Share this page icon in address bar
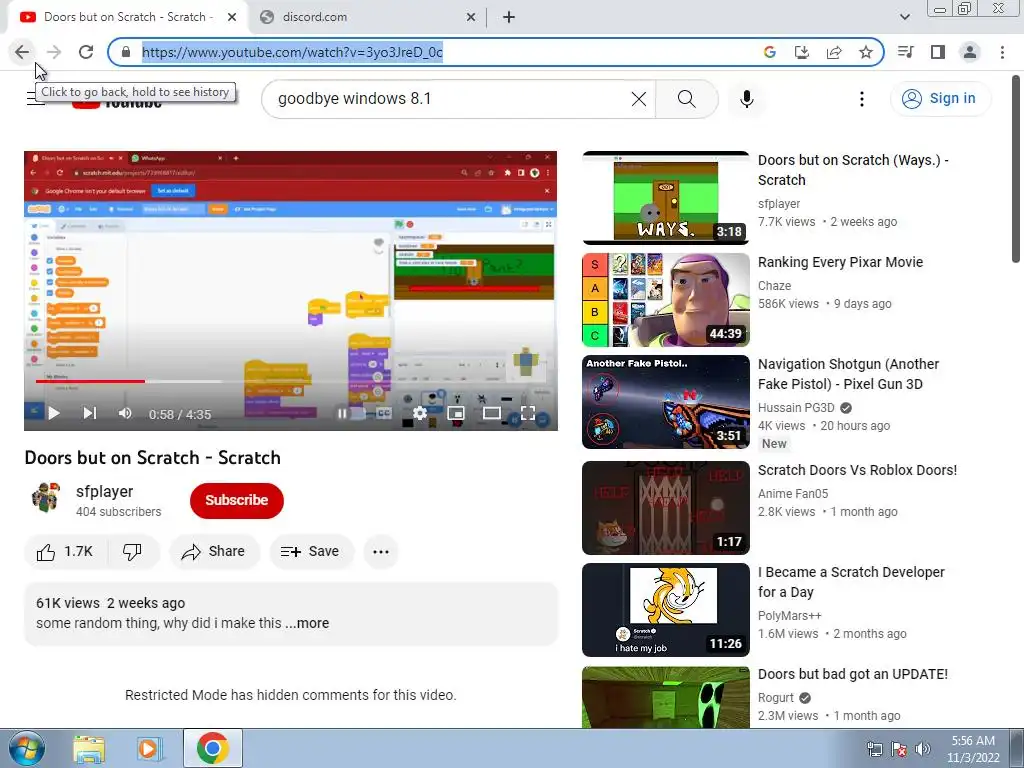The width and height of the screenshot is (1024, 768). (834, 52)
